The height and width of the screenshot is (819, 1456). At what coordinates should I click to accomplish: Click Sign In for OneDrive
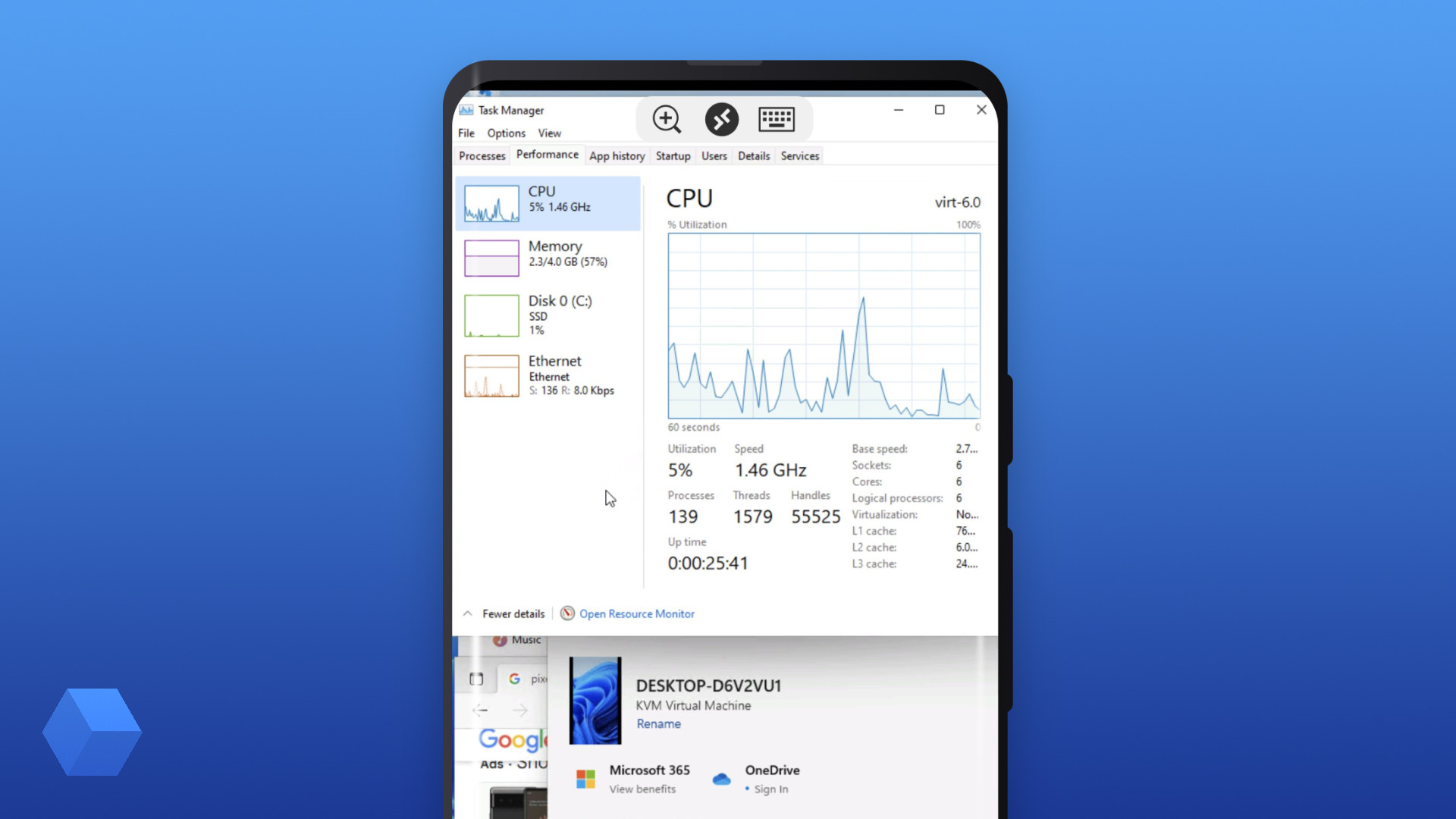tap(773, 789)
